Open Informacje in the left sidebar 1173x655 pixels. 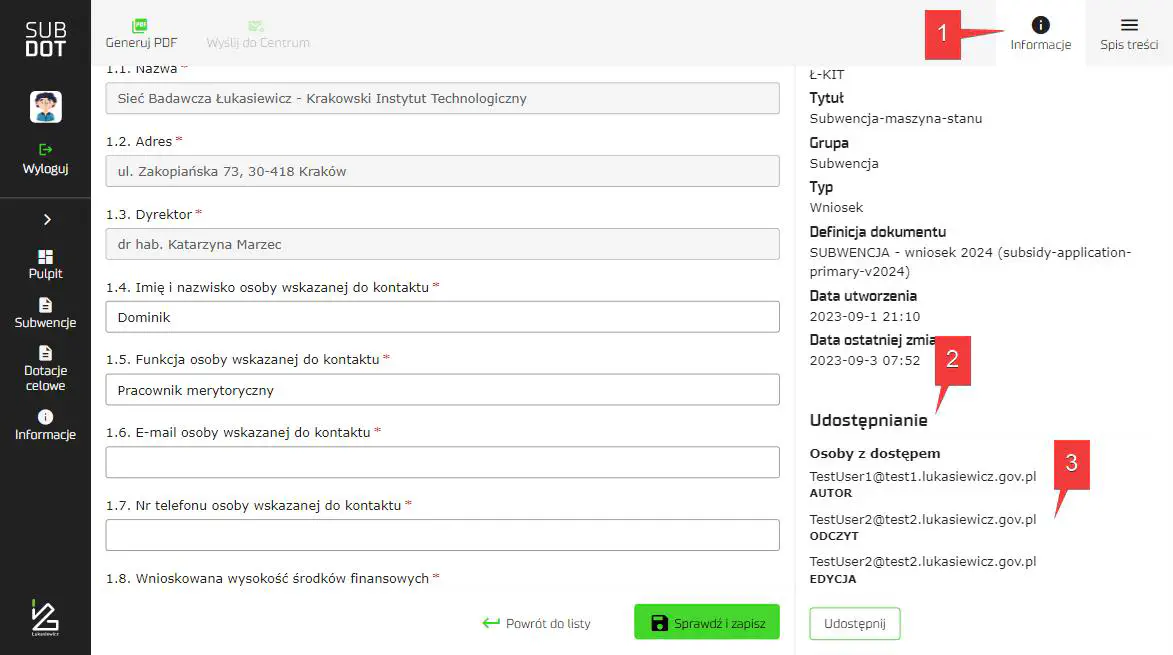point(45,425)
